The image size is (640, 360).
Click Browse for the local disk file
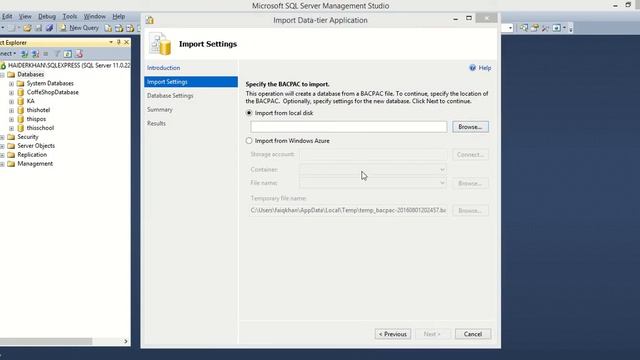pyautogui.click(x=470, y=127)
